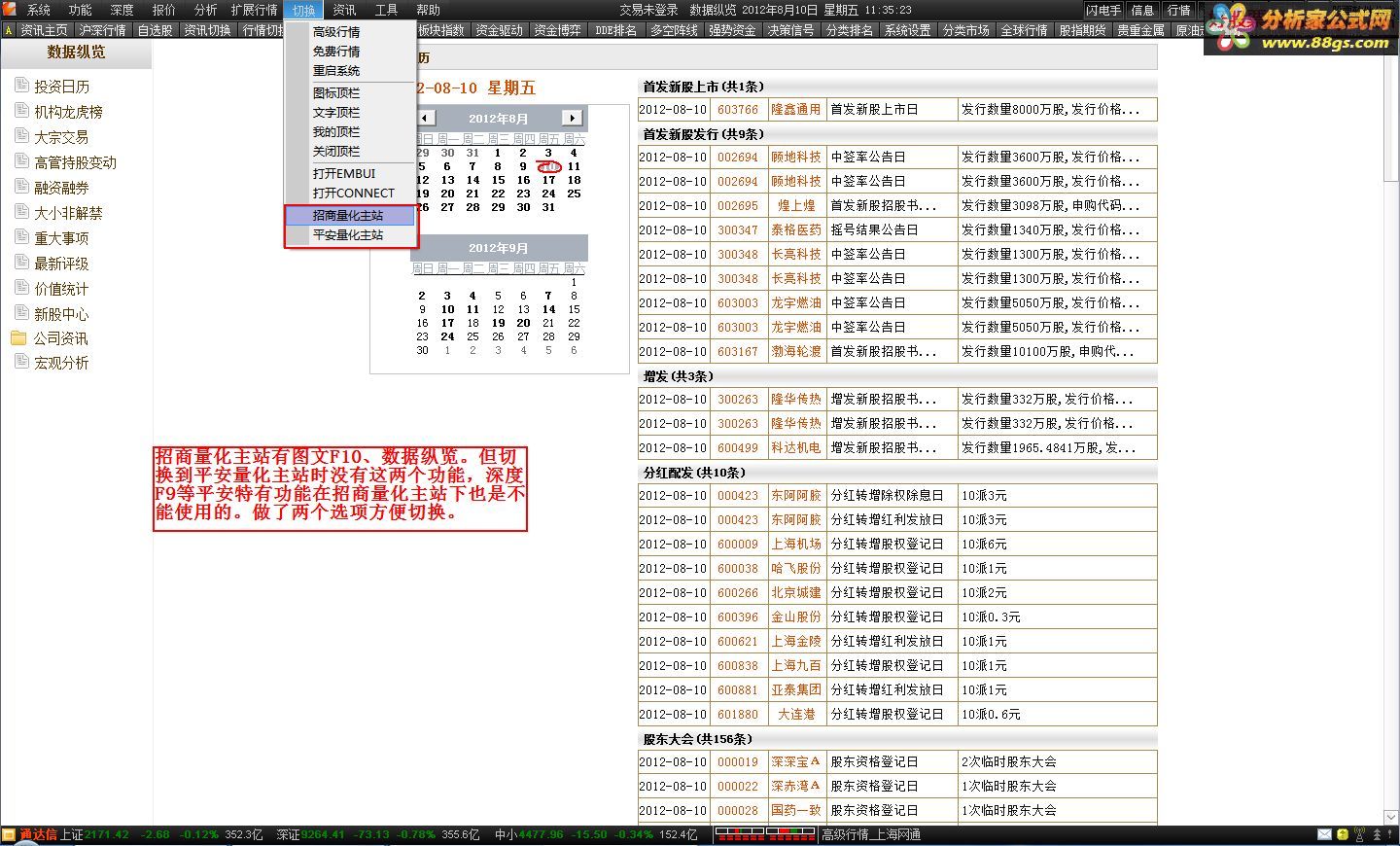1400x846 pixels.
Task: Switch to 招商量化主站 server
Action: 351,215
